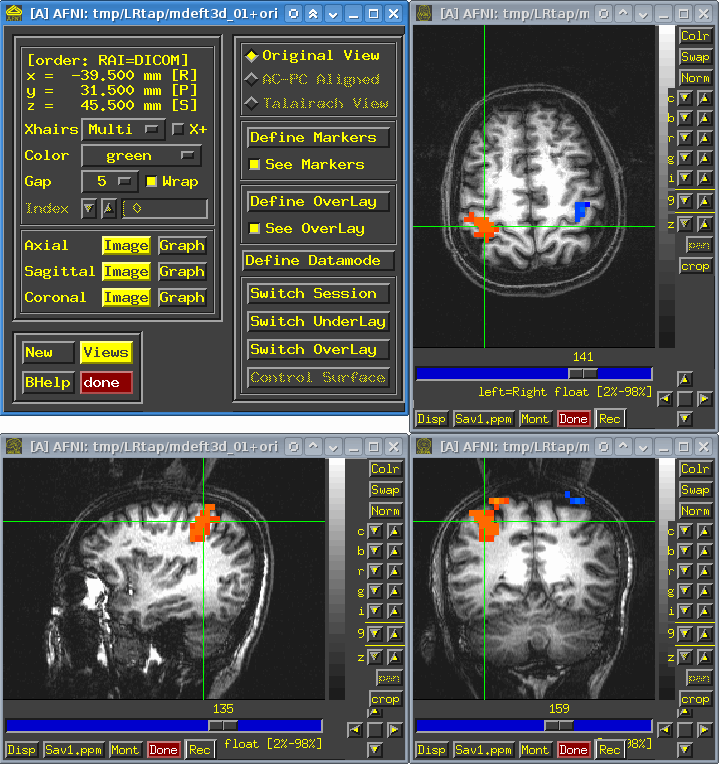Expand Define OverLay panel

(x=318, y=202)
